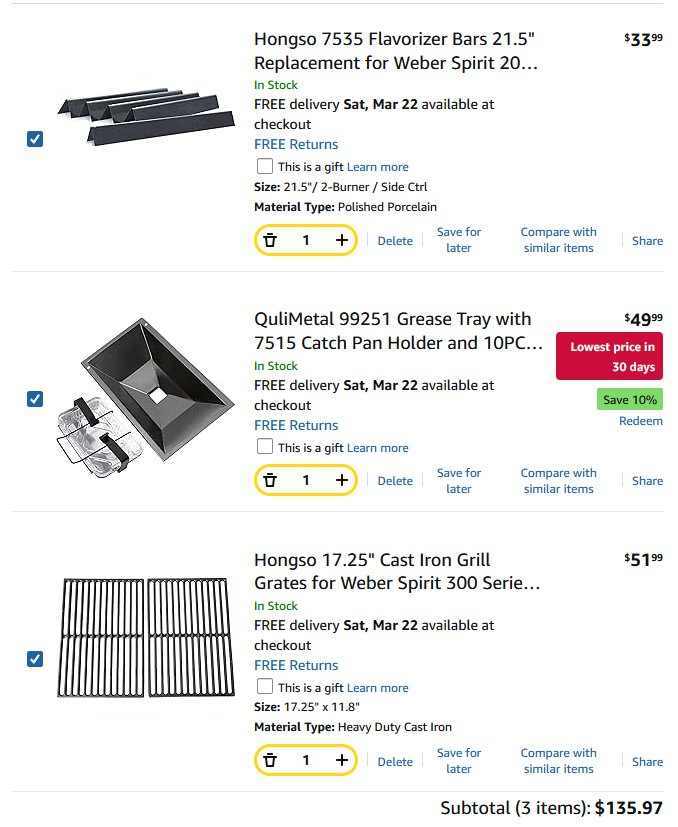Deselect QuliMetal Grease Tray item checkbox
The height and width of the screenshot is (827, 678).
pyautogui.click(x=35, y=399)
